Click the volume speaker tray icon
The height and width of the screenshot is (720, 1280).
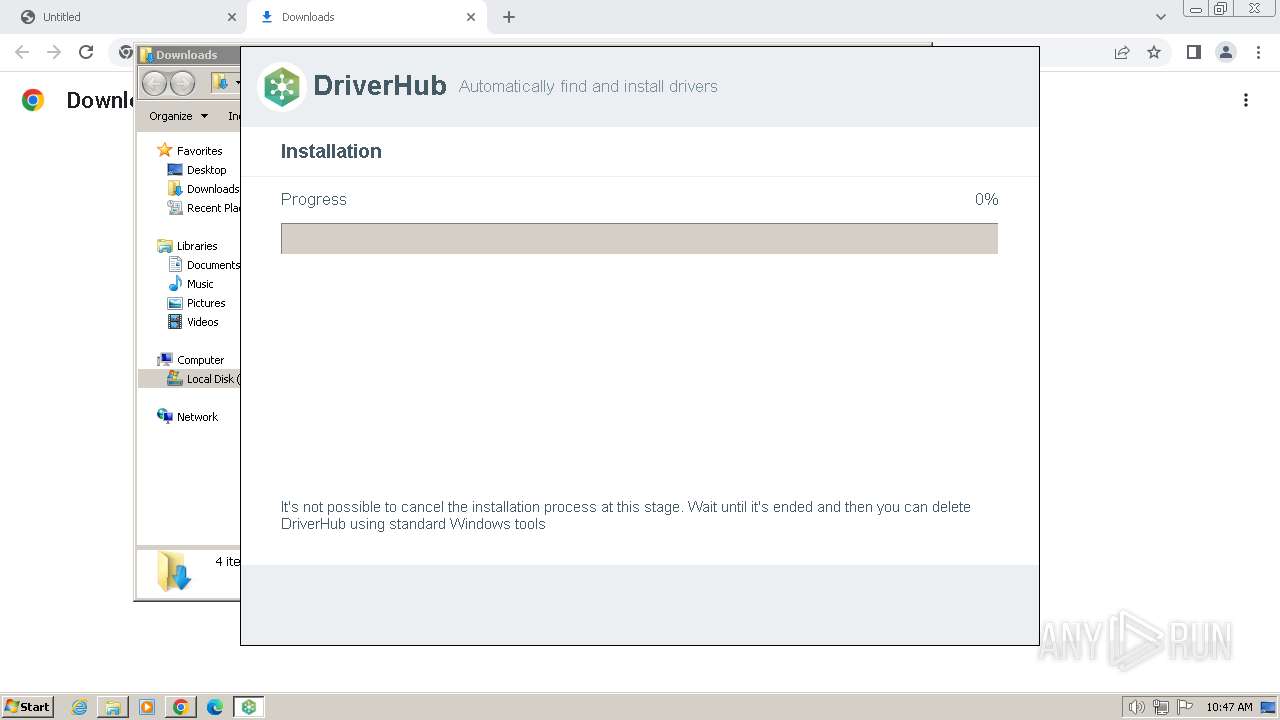1137,707
